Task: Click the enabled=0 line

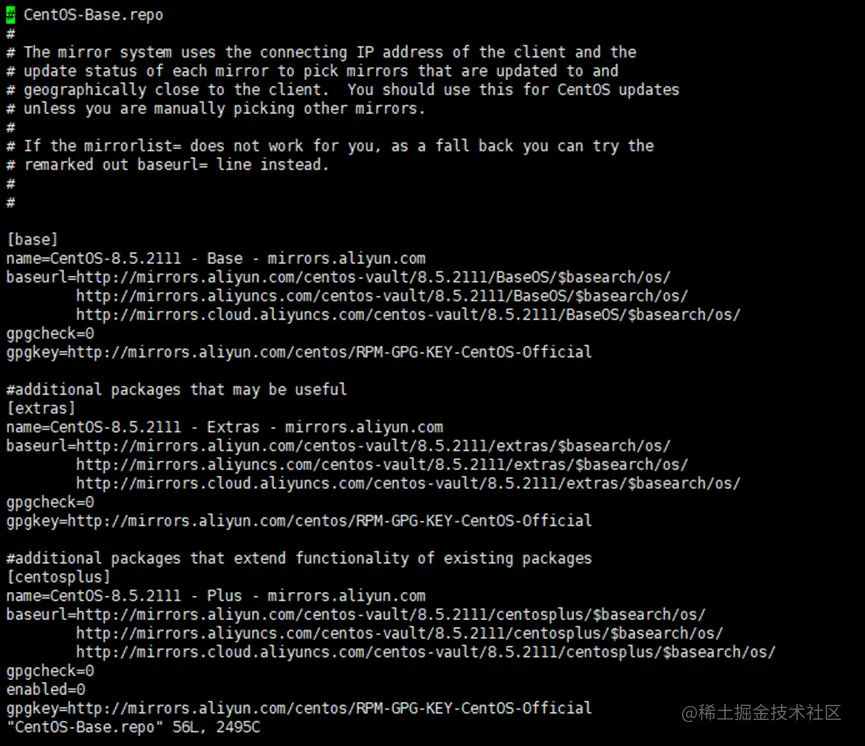Action: click(x=46, y=689)
